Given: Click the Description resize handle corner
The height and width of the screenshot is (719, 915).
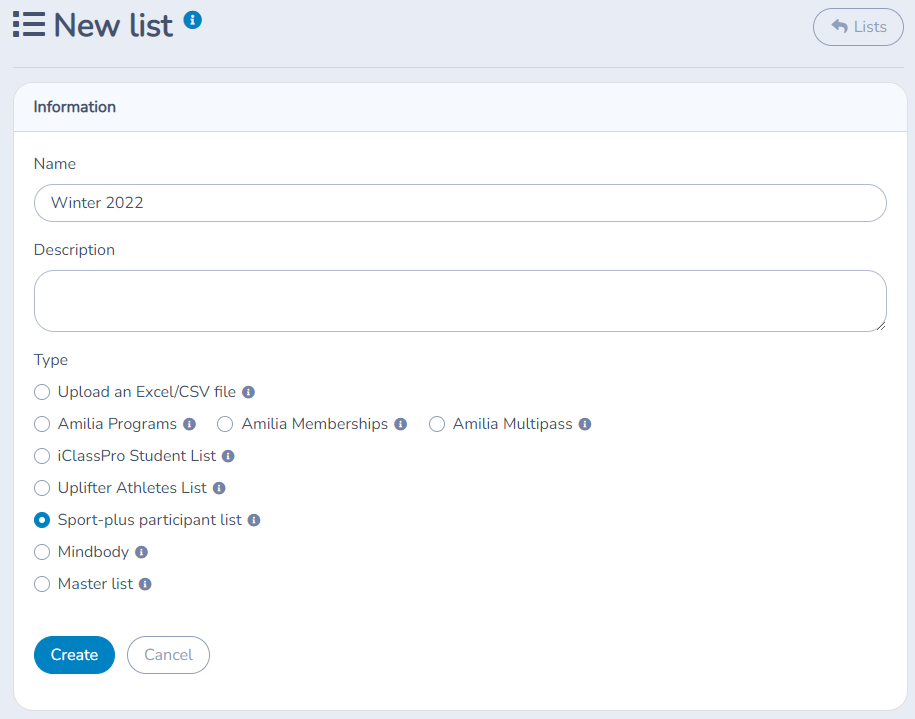Looking at the screenshot, I should (881, 326).
